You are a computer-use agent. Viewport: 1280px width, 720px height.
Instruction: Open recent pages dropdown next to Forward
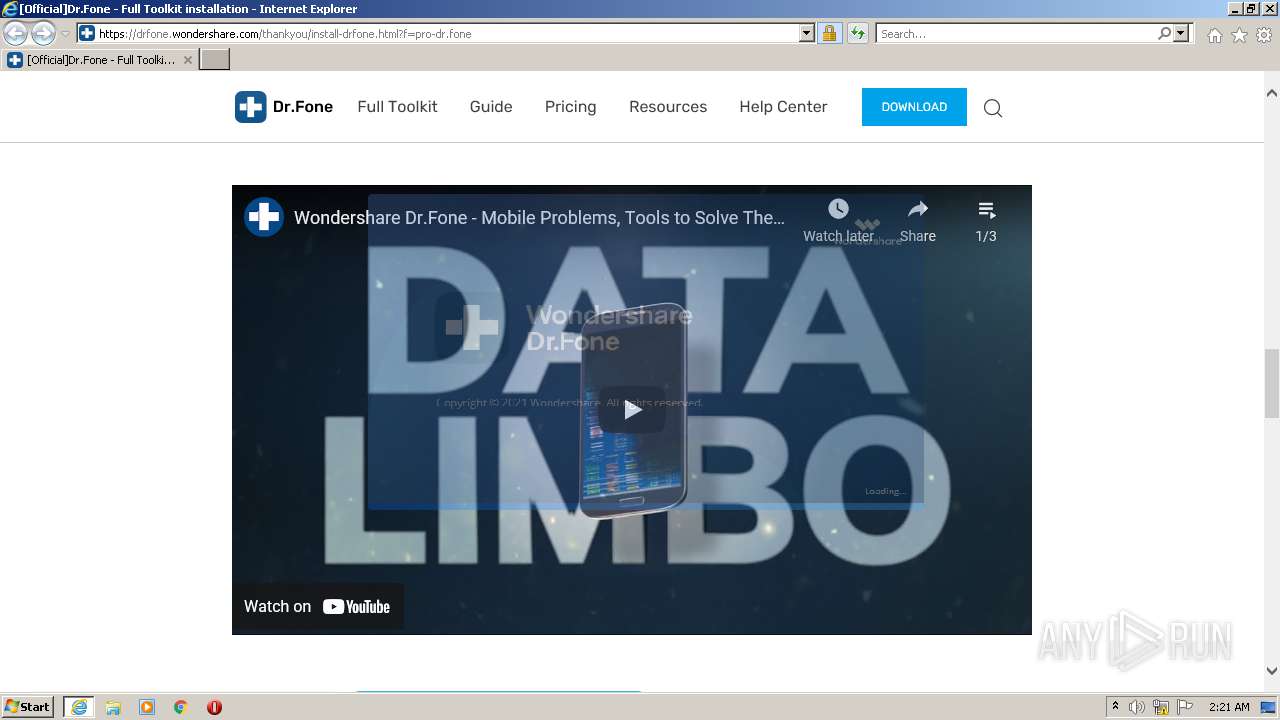65,34
